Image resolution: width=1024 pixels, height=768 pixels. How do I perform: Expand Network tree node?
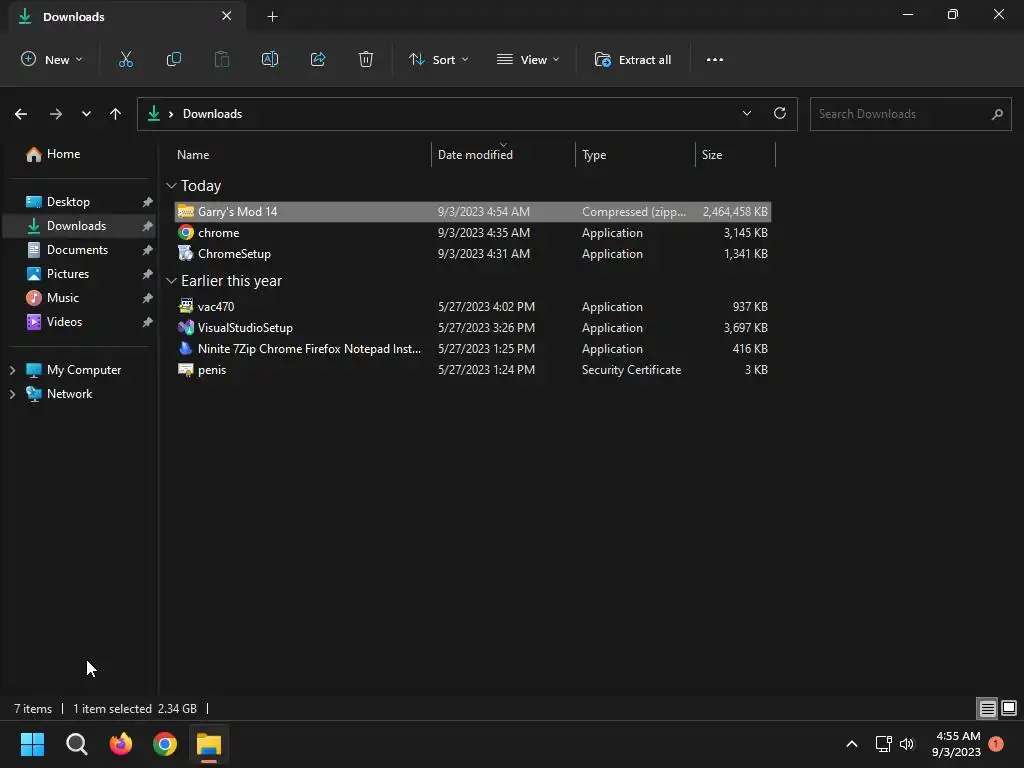tap(12, 394)
